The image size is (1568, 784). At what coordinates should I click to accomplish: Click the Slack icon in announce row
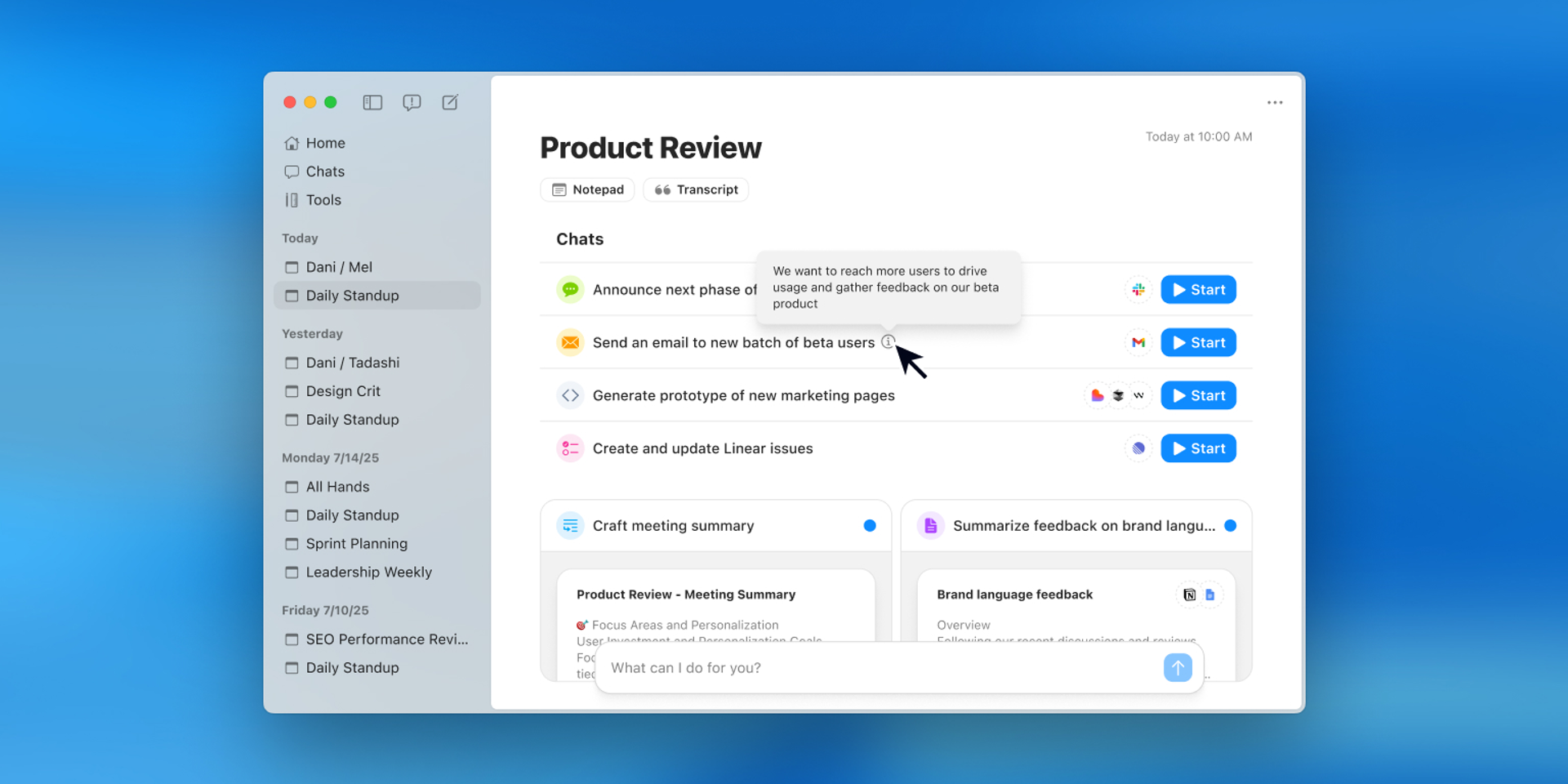click(1138, 290)
